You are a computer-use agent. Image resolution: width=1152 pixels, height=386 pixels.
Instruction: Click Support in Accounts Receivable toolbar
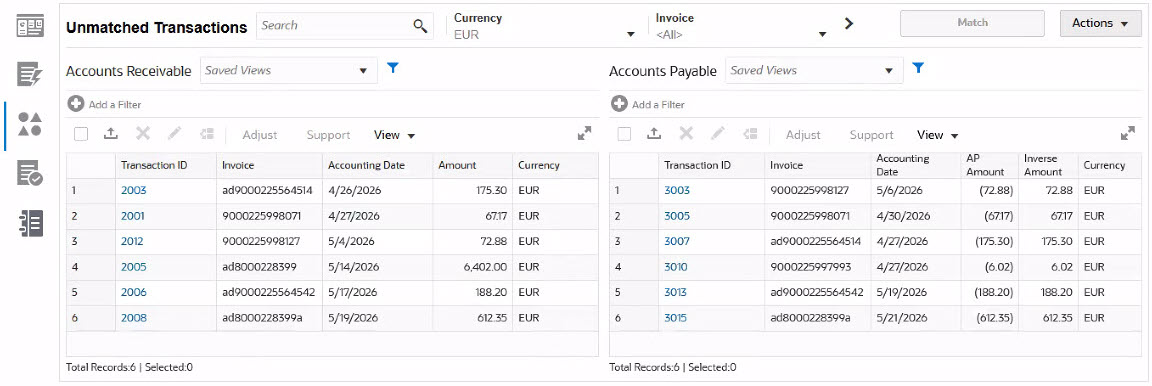[328, 135]
